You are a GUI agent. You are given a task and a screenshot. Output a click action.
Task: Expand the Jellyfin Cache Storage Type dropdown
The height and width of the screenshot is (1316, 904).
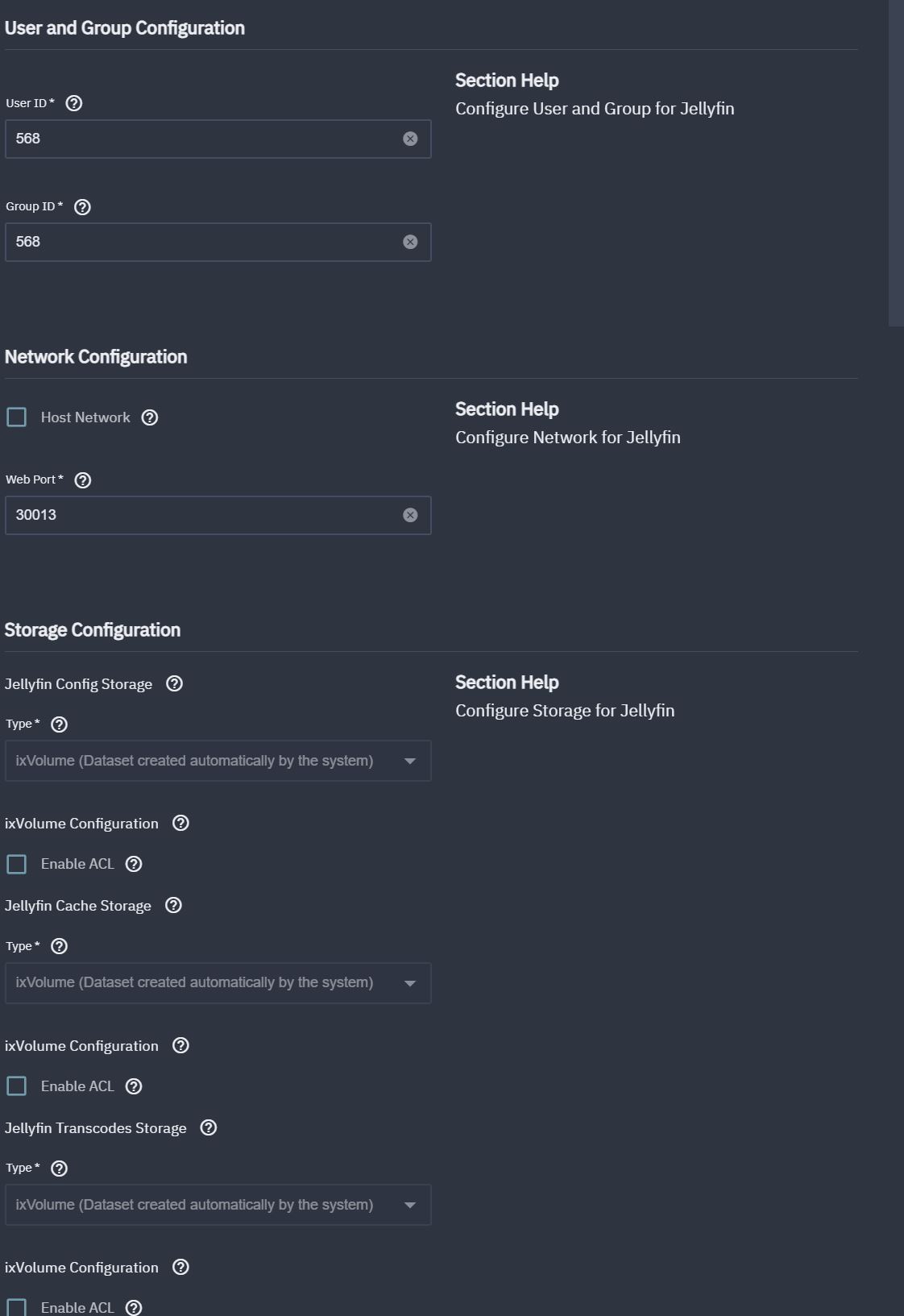pos(218,983)
